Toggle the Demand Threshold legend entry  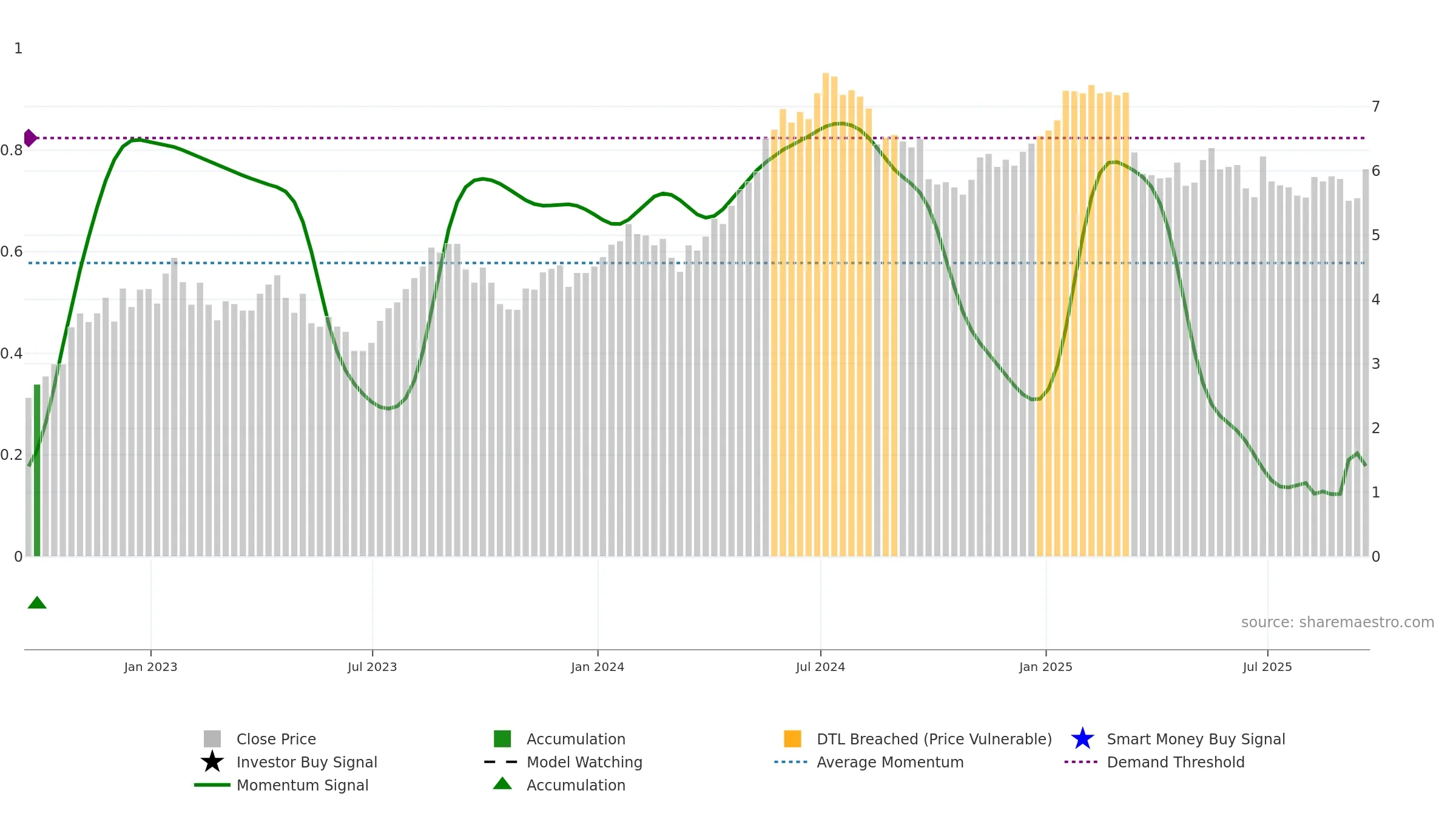point(1154,762)
